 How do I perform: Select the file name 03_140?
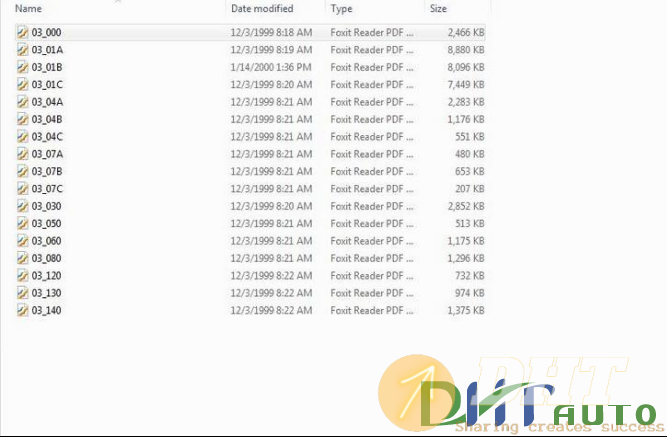(x=46, y=310)
